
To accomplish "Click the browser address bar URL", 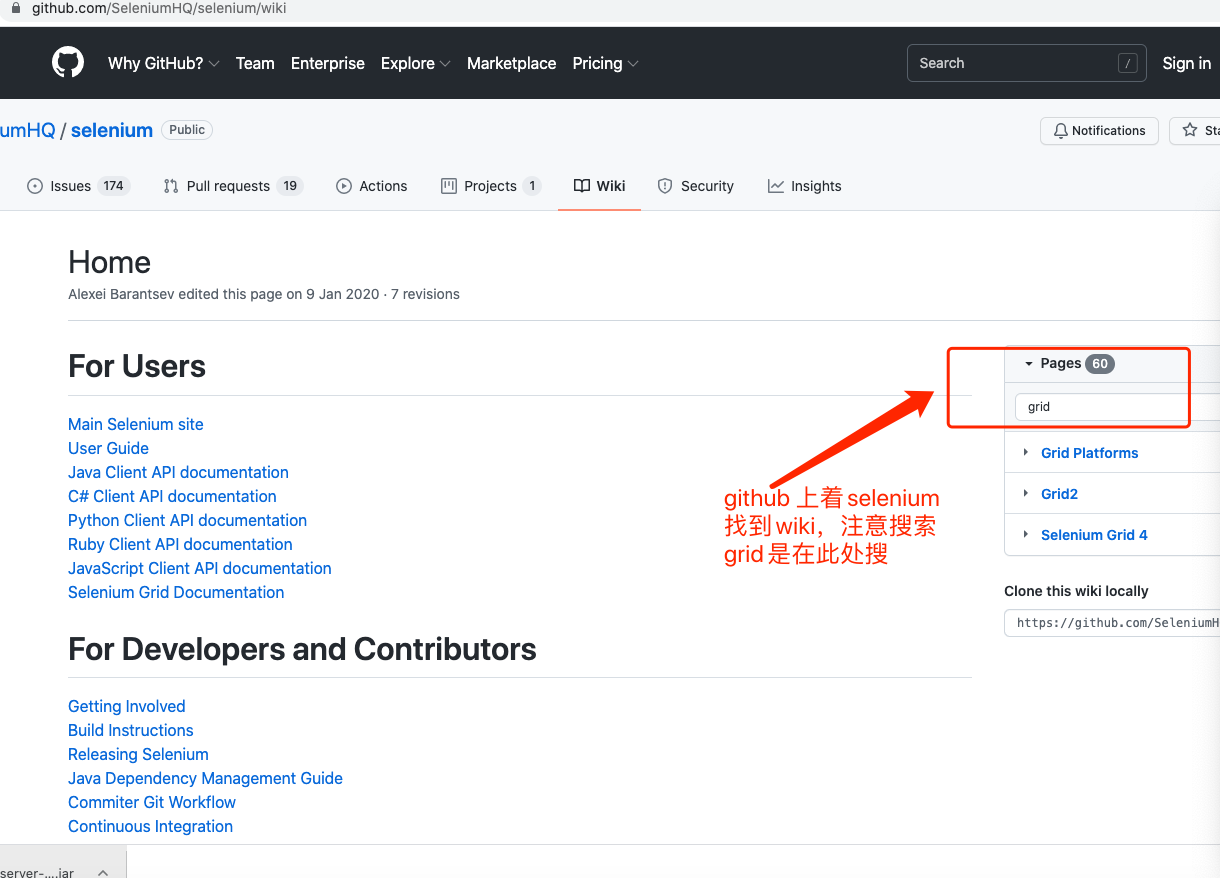I will point(160,9).
